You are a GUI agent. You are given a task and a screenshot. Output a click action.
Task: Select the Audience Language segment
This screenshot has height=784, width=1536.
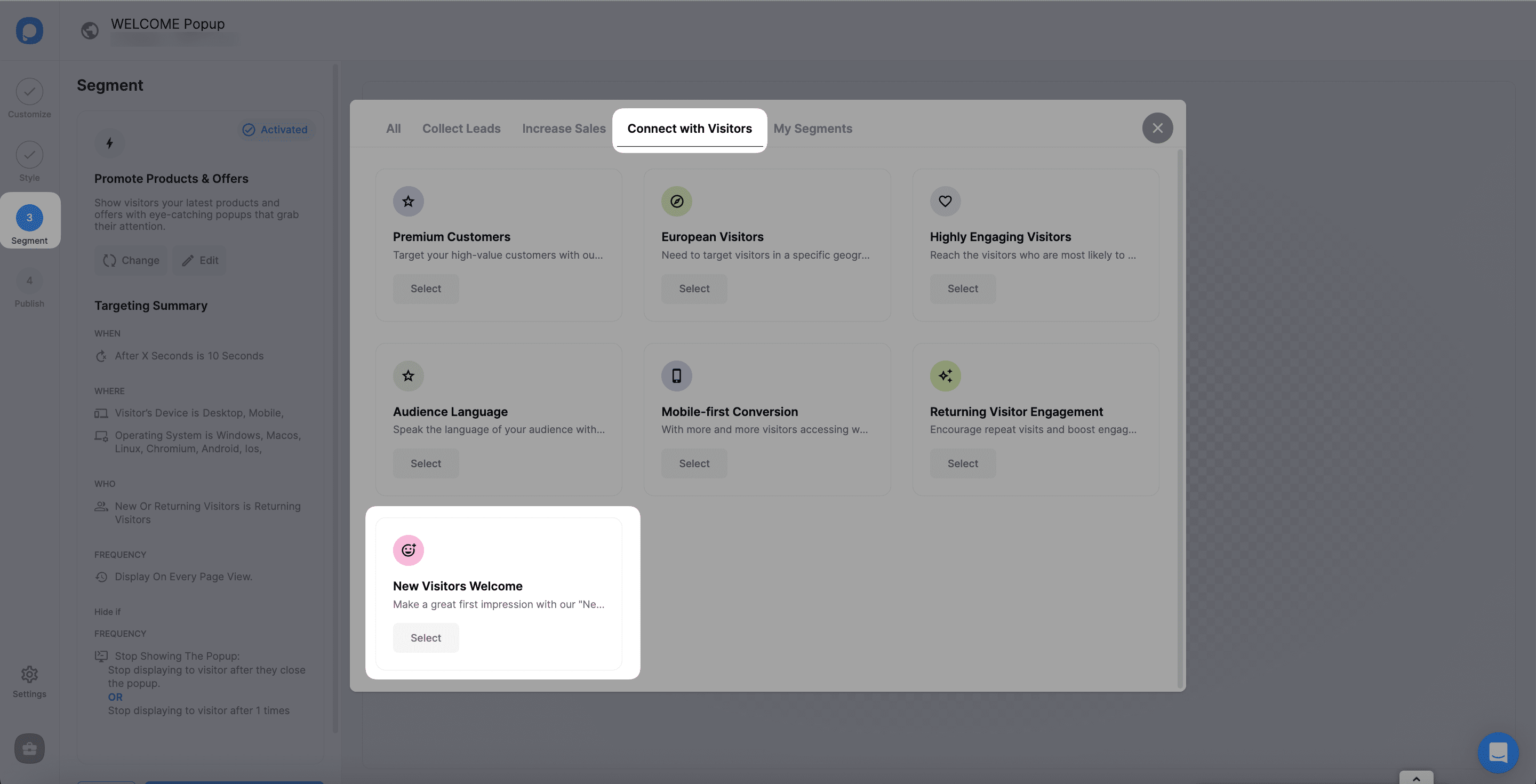coord(426,463)
